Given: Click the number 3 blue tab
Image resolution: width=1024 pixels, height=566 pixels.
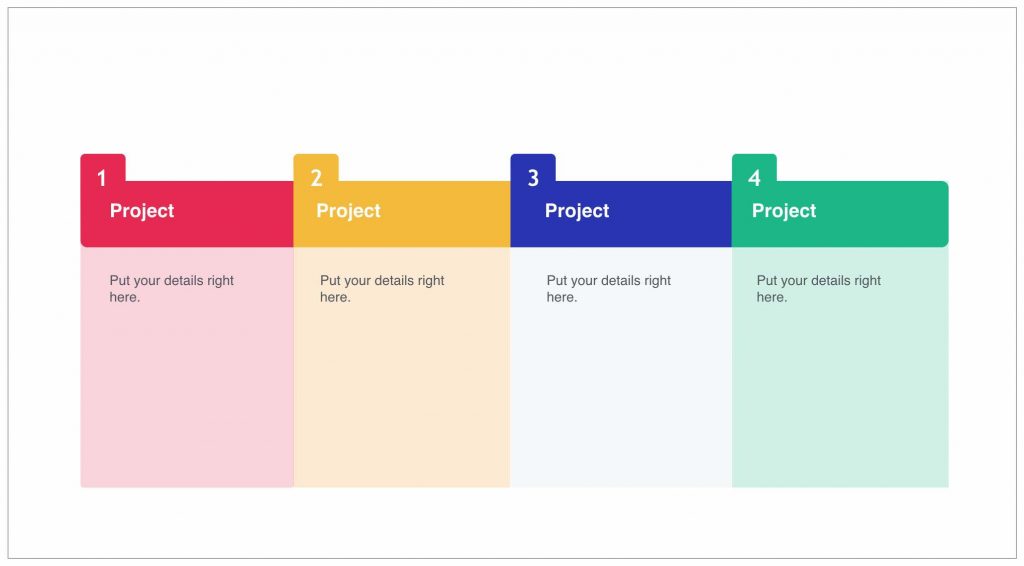Looking at the screenshot, I should click(x=533, y=168).
